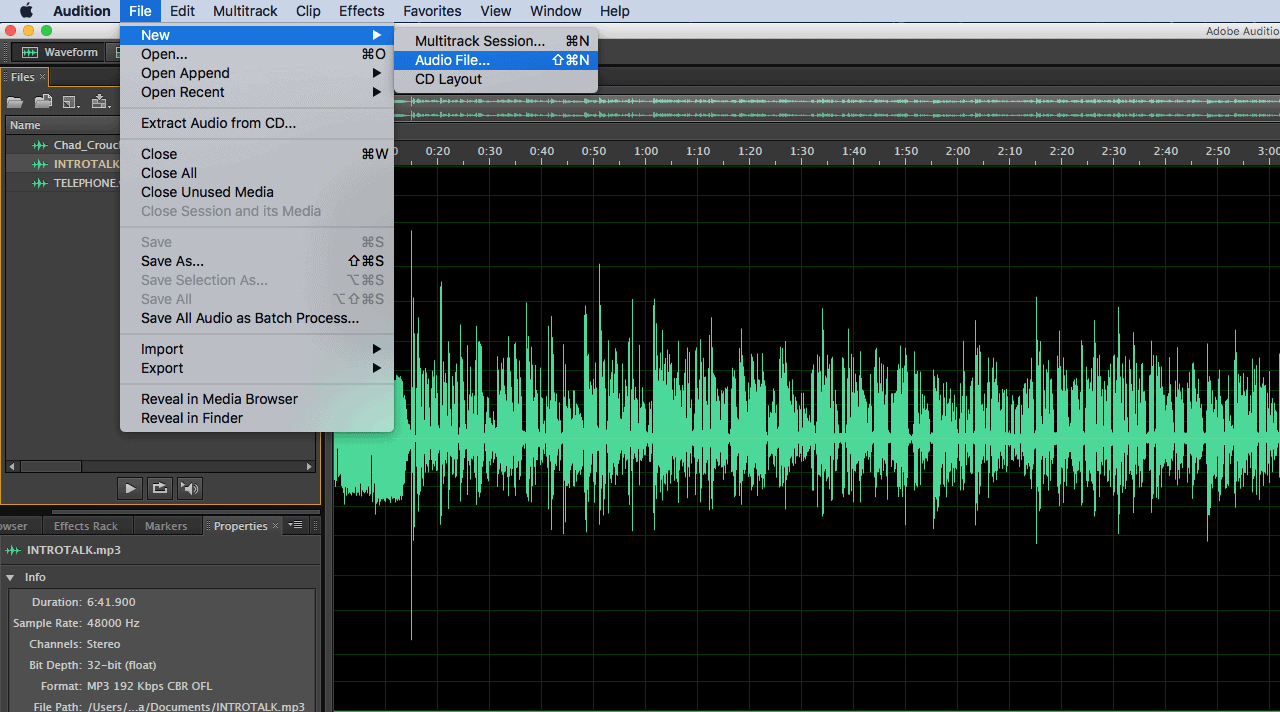Viewport: 1280px width, 712px height.
Task: Open the View menu
Action: [x=495, y=11]
